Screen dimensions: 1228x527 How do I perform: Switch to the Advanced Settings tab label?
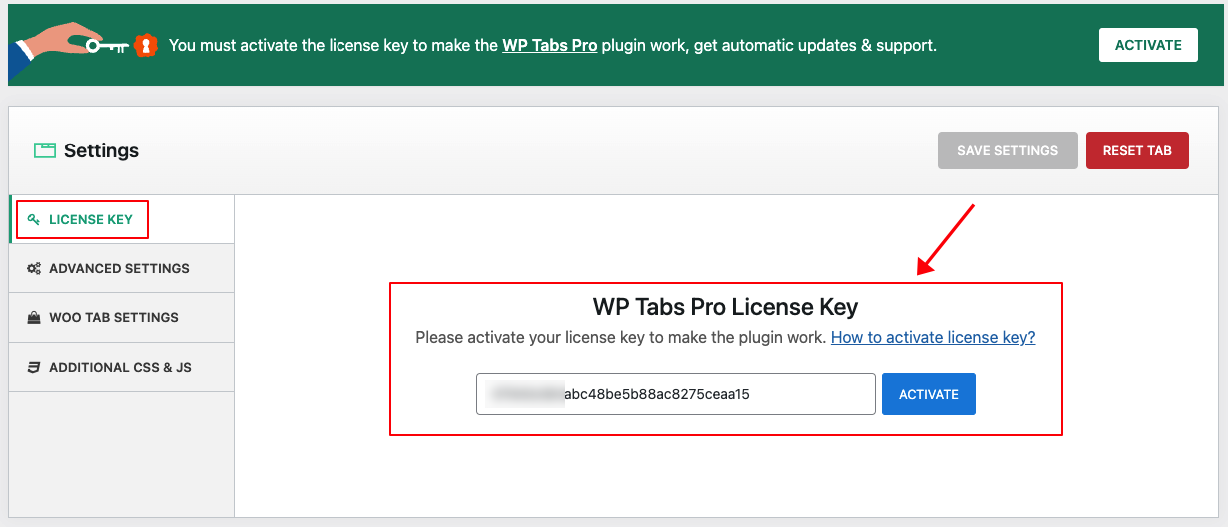point(119,269)
